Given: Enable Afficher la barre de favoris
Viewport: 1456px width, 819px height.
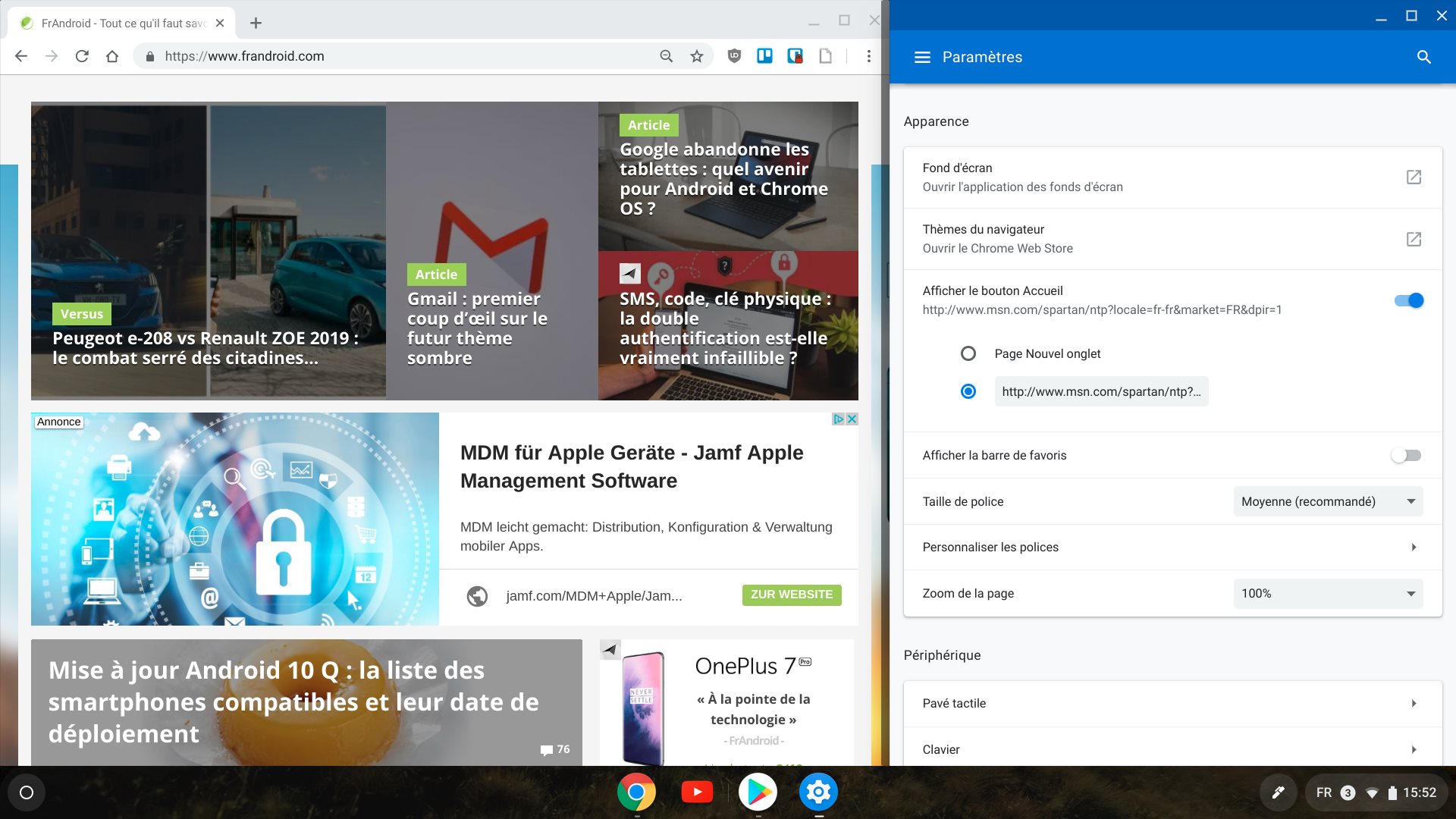Looking at the screenshot, I should pyautogui.click(x=1406, y=455).
